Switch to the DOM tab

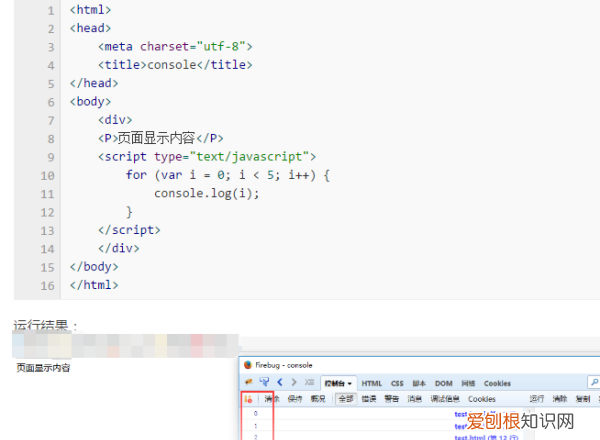(443, 383)
